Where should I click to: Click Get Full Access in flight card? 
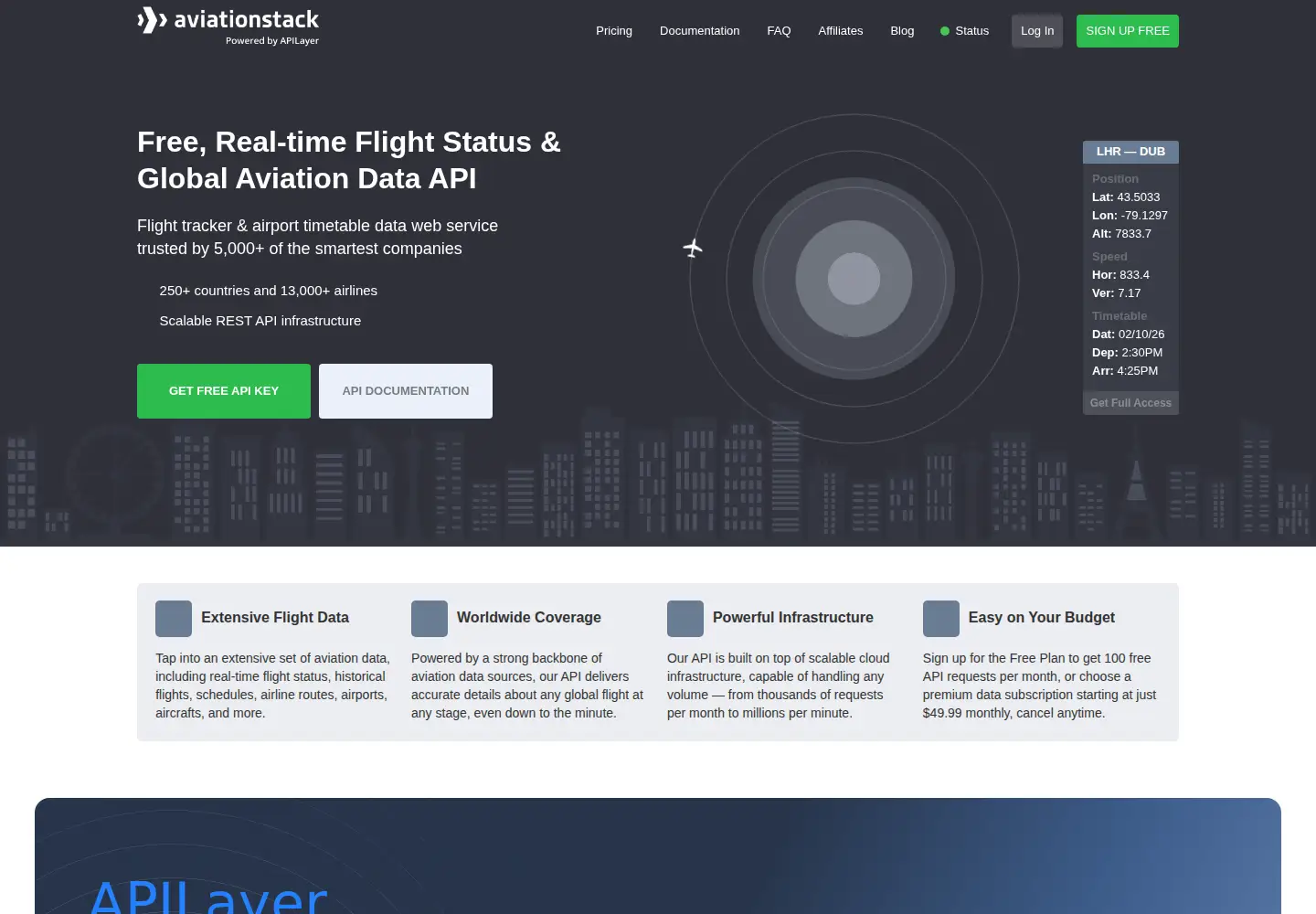tap(1130, 403)
